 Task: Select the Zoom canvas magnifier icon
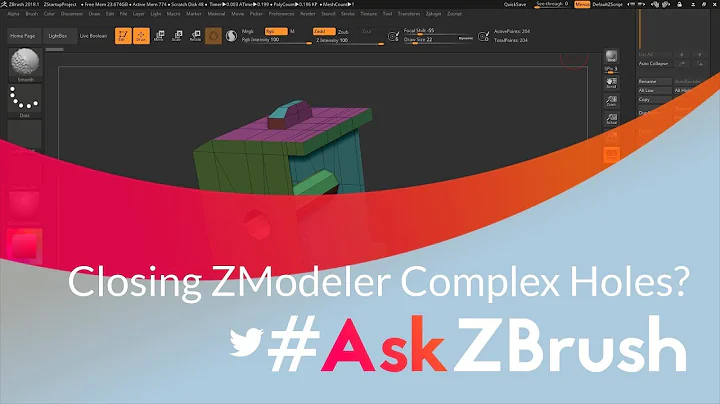pyautogui.click(x=611, y=101)
